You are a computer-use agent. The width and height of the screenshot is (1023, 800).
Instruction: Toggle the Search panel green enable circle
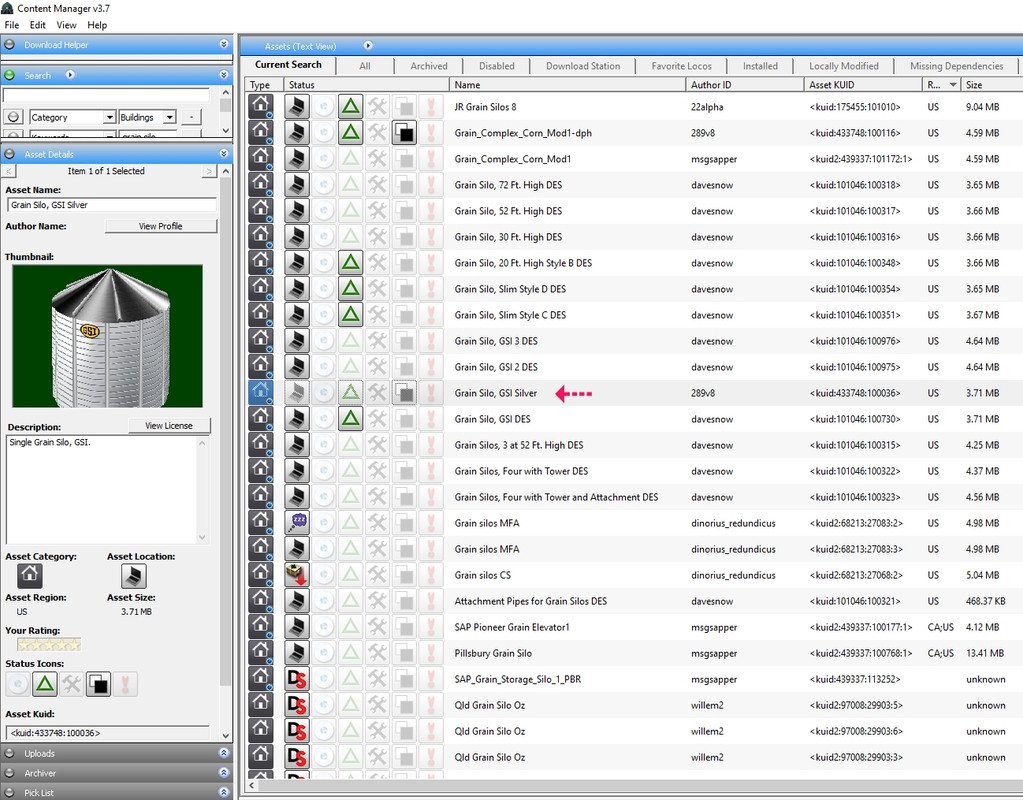coord(10,75)
